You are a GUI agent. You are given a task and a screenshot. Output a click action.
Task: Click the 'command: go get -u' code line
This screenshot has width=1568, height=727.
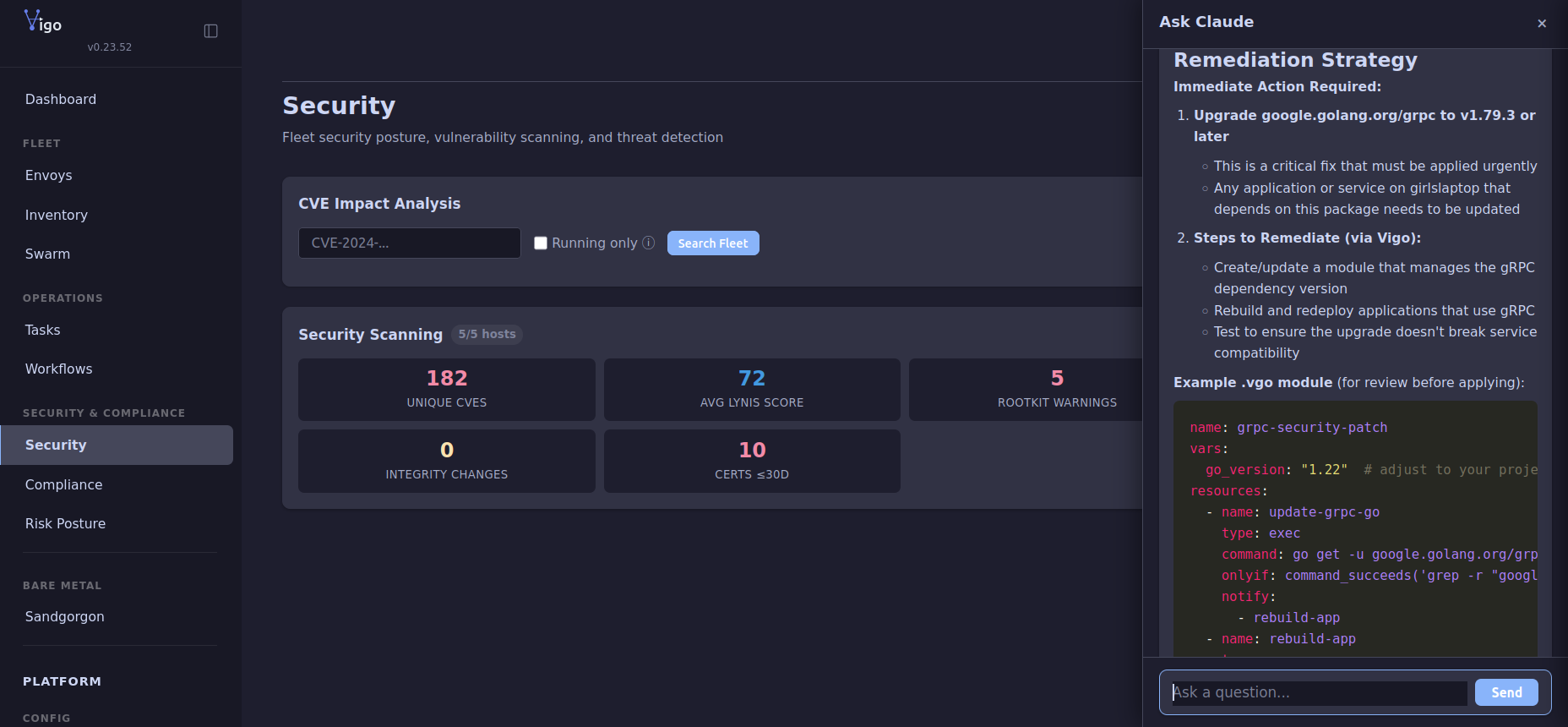click(1379, 555)
